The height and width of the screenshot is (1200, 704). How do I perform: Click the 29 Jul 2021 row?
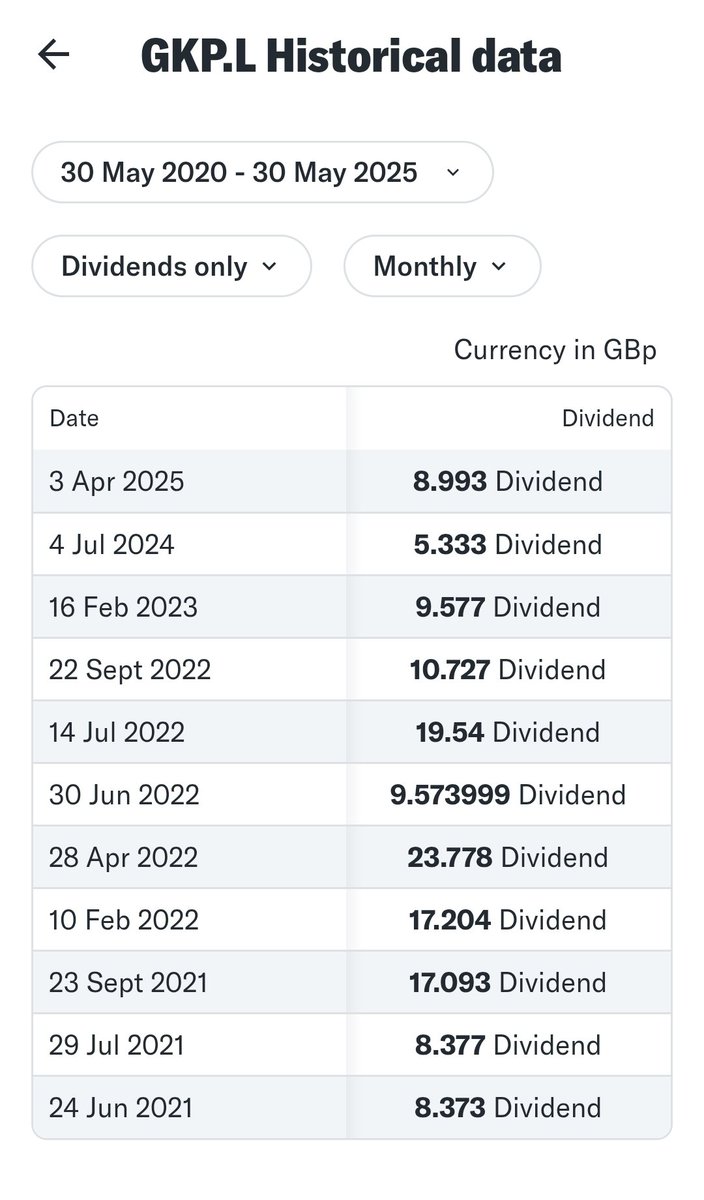coord(352,1045)
